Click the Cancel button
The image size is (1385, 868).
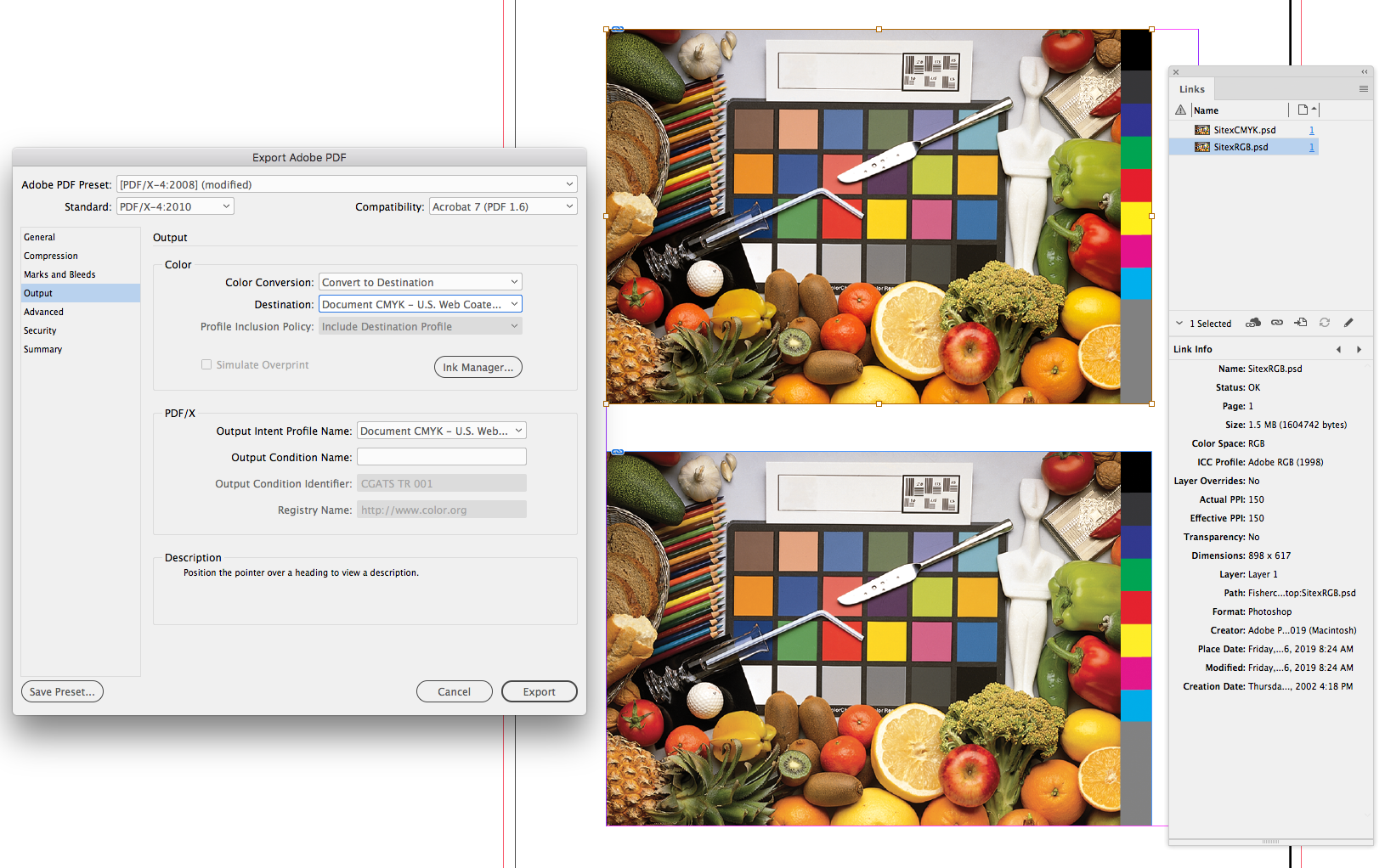[454, 691]
